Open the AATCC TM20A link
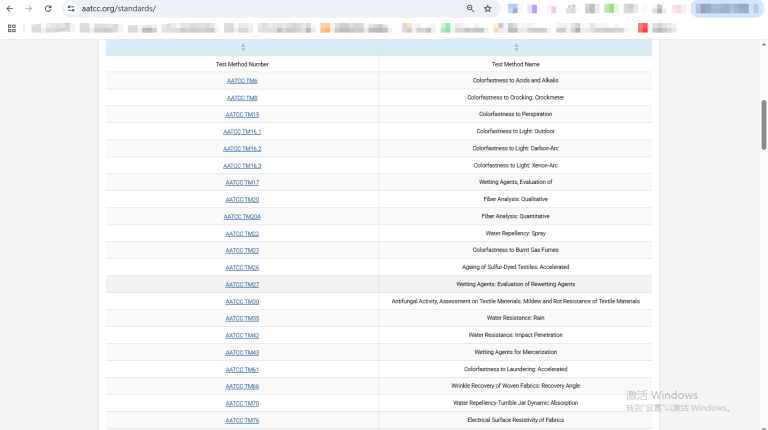Screen dimensions: 768x430 tap(242, 217)
